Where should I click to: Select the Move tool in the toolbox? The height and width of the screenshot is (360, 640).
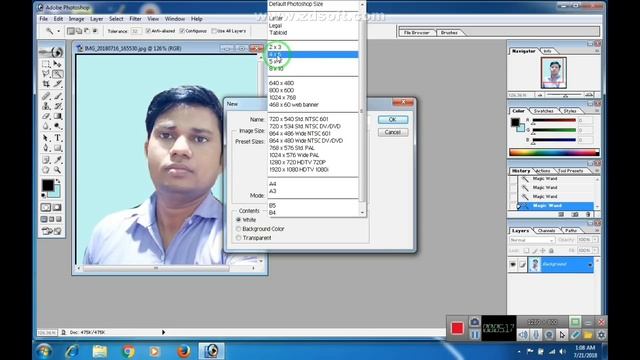click(x=58, y=64)
